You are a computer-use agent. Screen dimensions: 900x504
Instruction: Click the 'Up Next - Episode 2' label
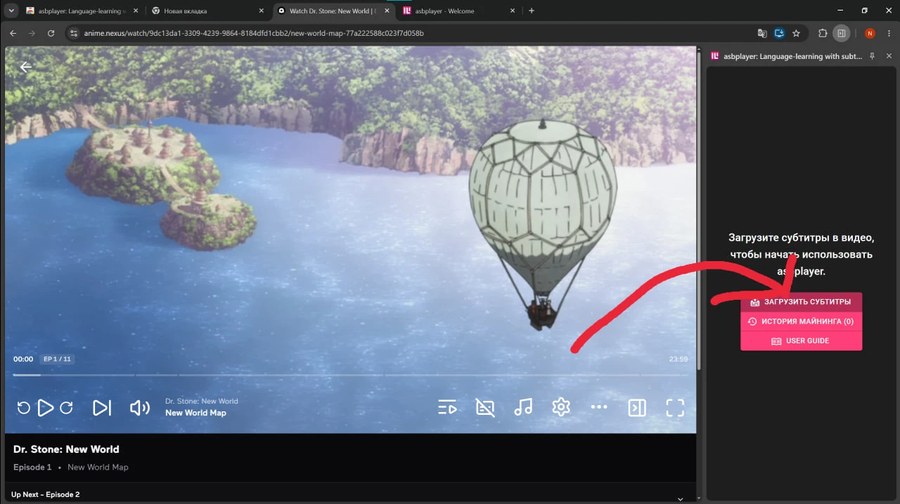point(45,494)
